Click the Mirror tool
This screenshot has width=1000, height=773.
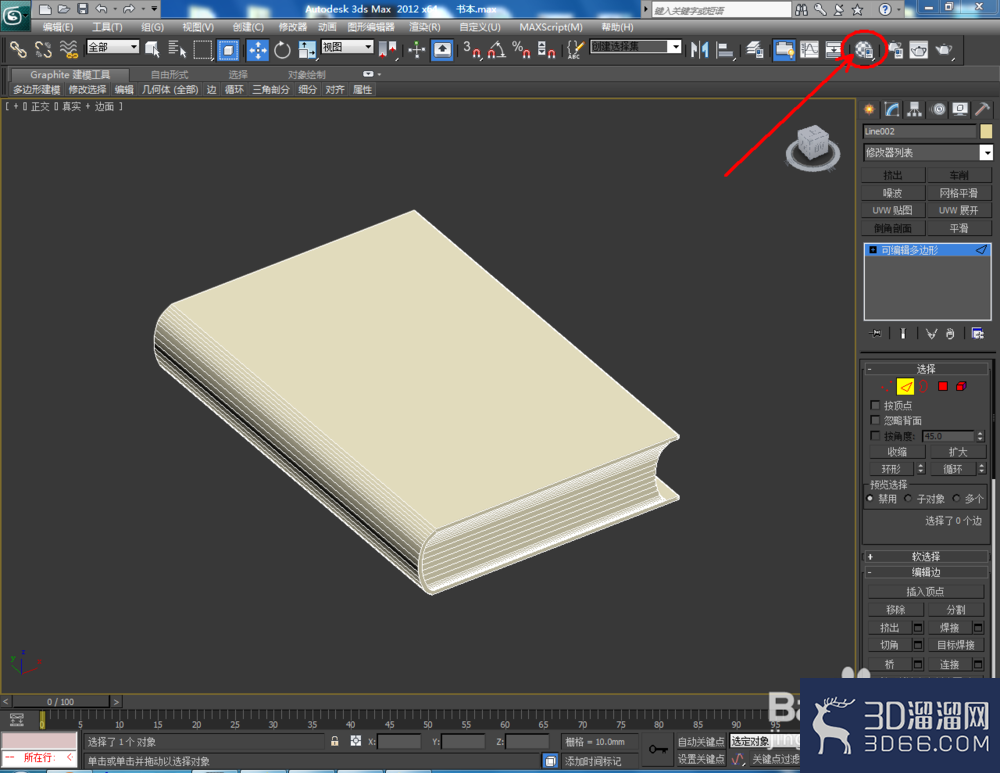click(x=700, y=49)
